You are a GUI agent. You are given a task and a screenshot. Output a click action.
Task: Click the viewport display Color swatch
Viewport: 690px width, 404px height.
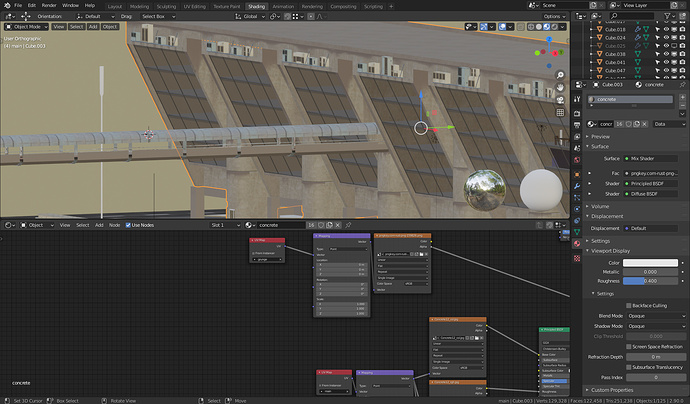[x=650, y=263]
